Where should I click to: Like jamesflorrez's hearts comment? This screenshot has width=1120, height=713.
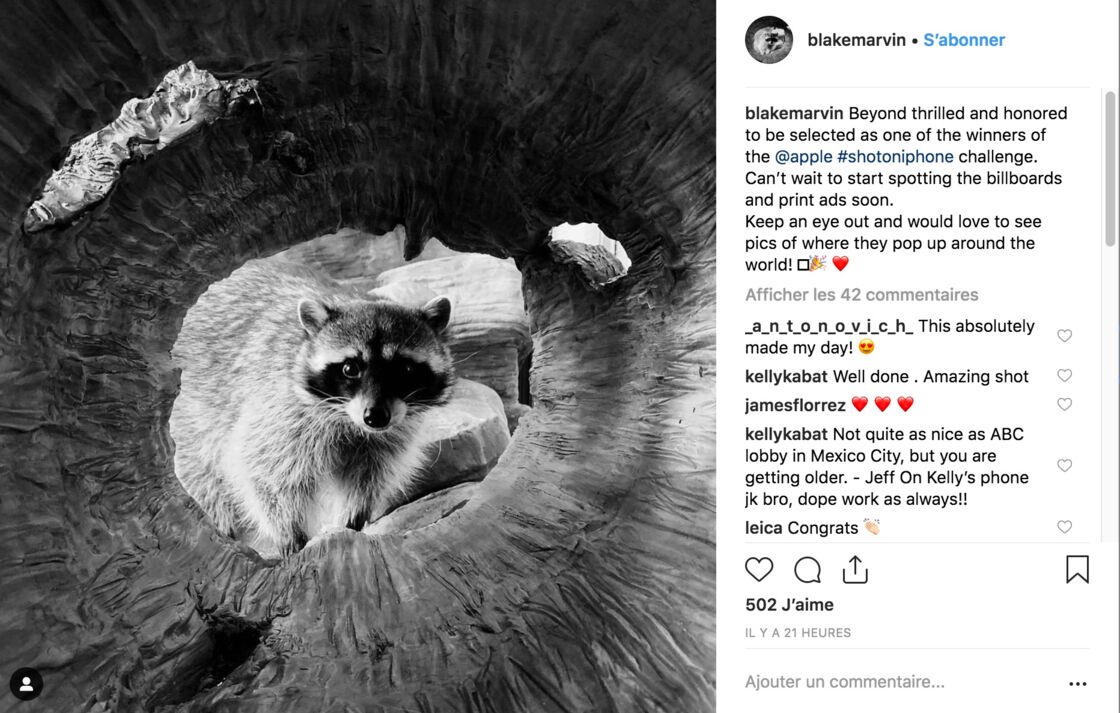click(1064, 404)
